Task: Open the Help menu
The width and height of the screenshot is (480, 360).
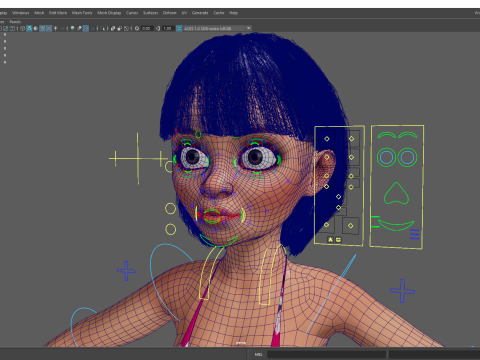Action: click(x=233, y=13)
